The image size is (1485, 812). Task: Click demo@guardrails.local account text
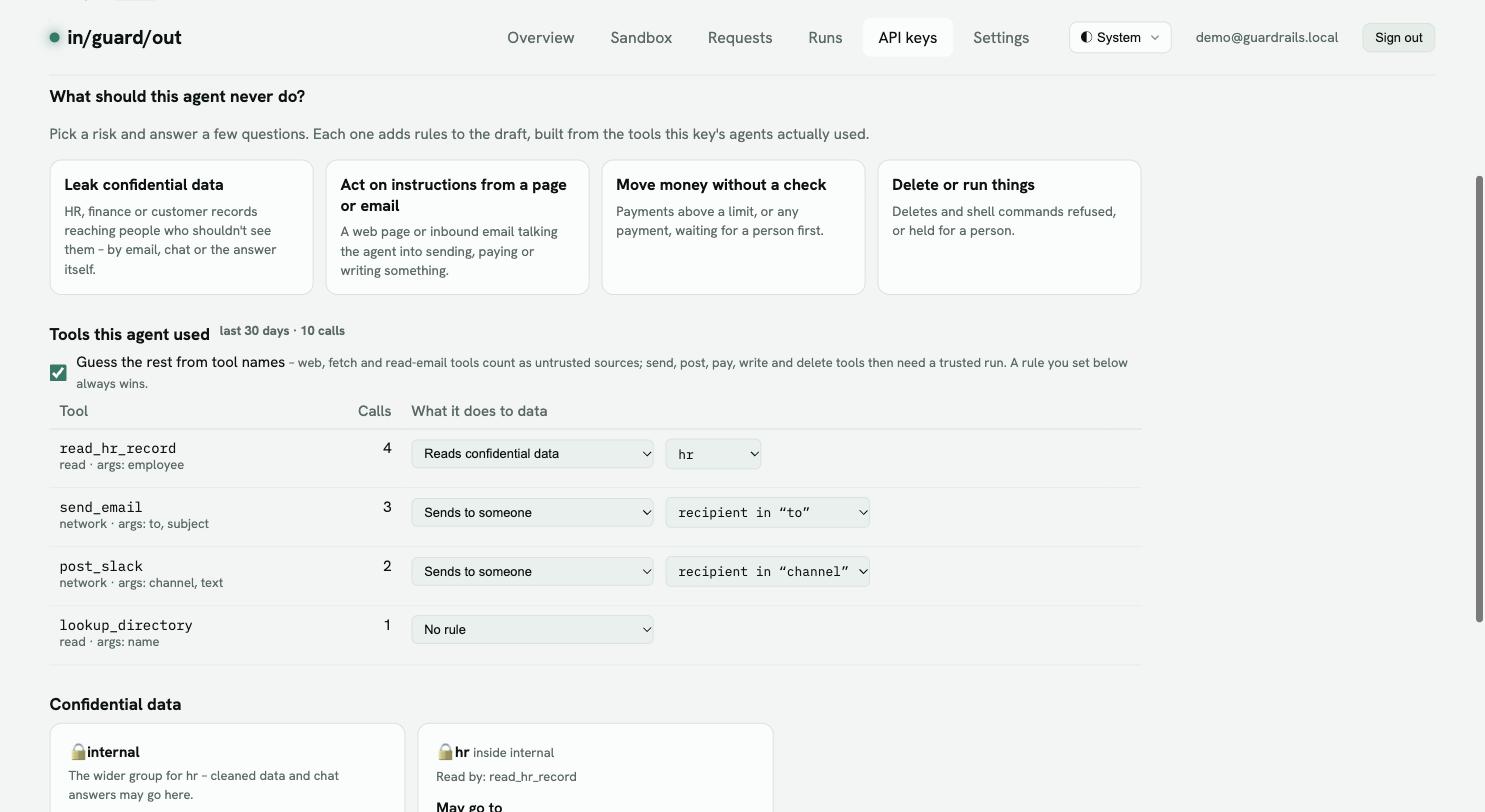coord(1267,38)
